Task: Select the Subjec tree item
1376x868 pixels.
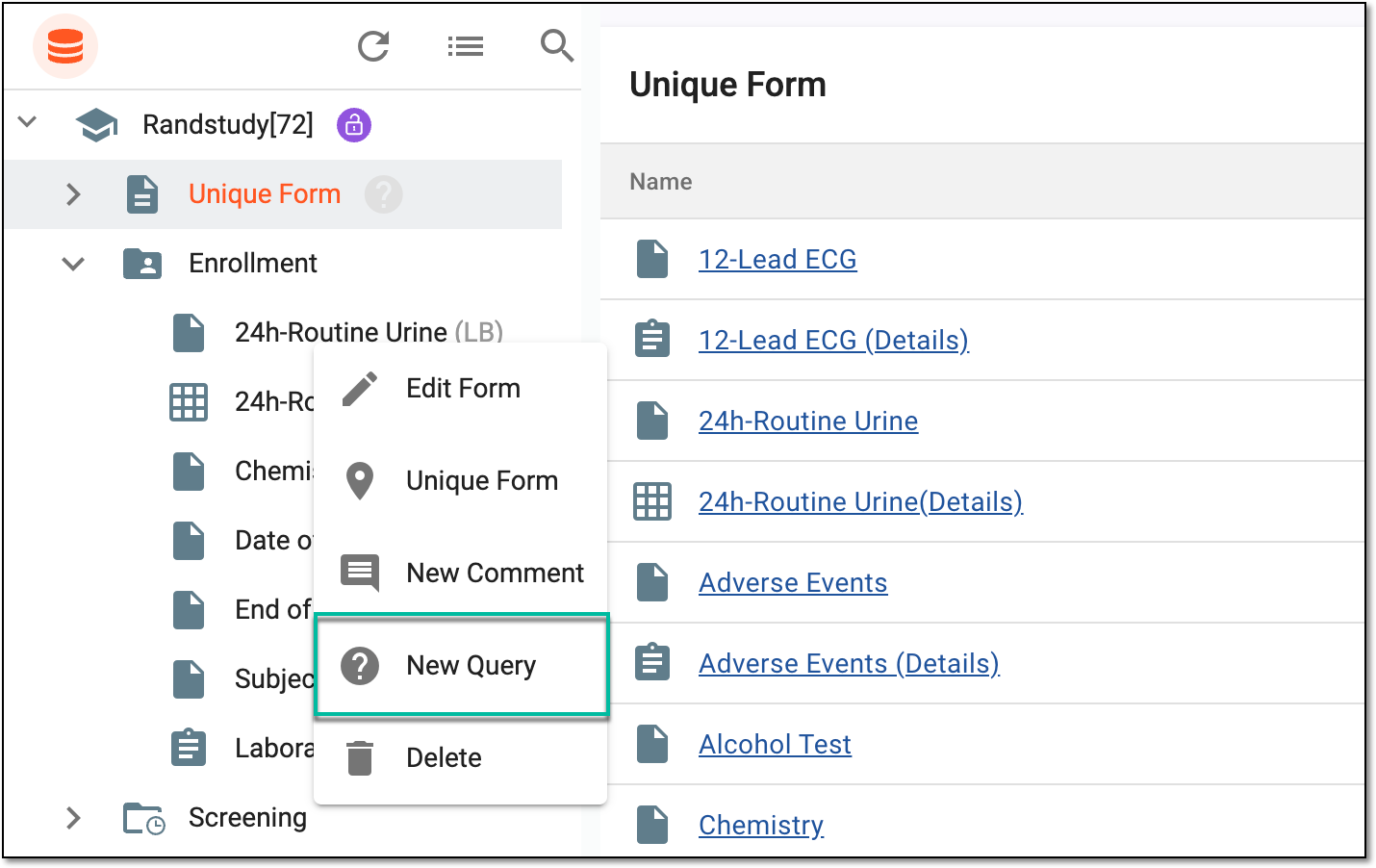Action: coord(274,679)
